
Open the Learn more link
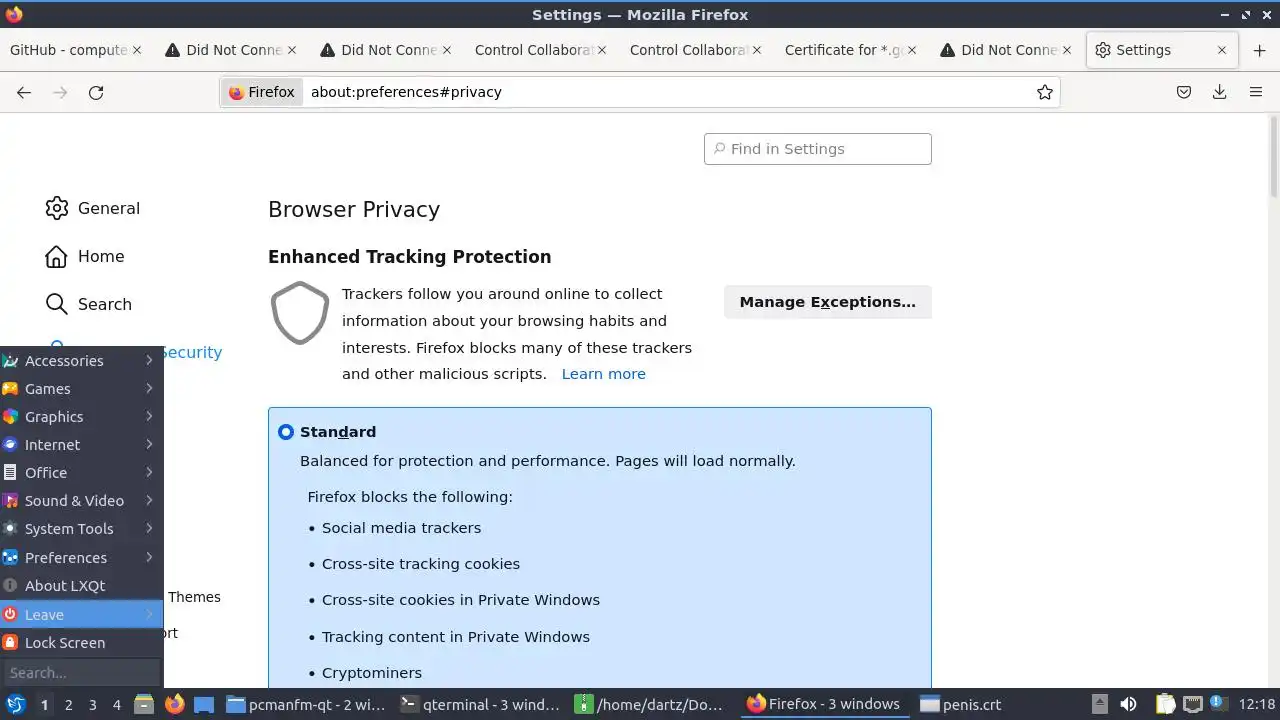coord(603,374)
